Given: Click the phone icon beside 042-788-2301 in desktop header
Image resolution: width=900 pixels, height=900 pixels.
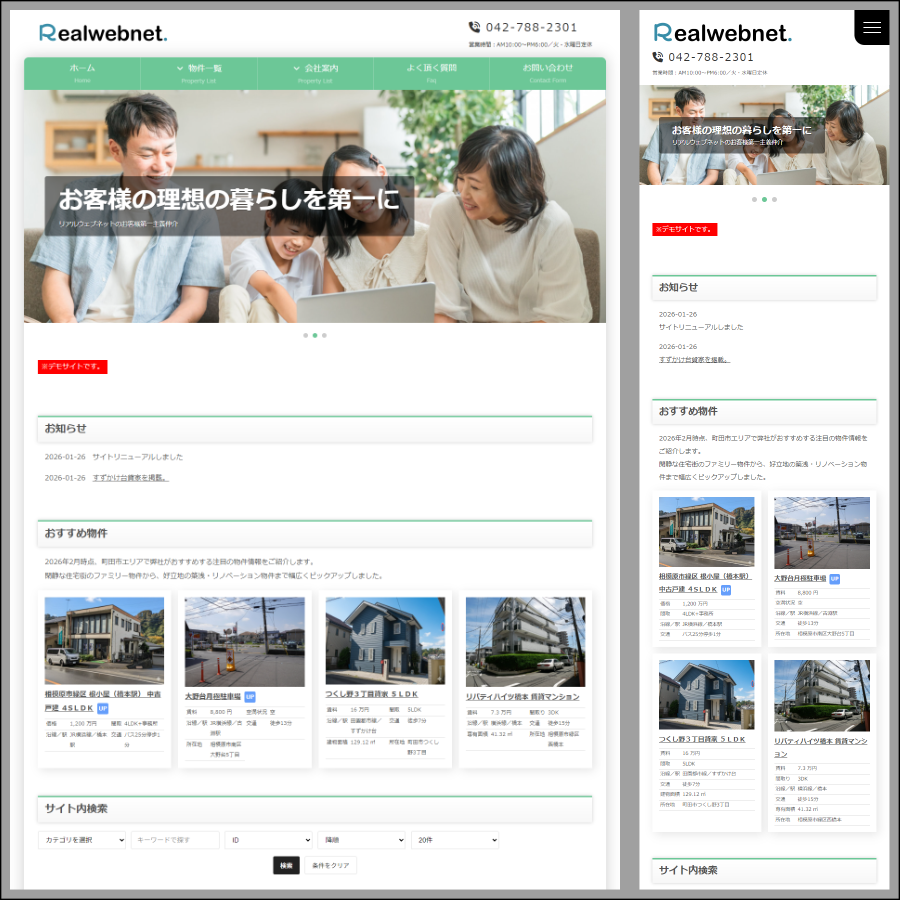Looking at the screenshot, I should click(x=474, y=28).
